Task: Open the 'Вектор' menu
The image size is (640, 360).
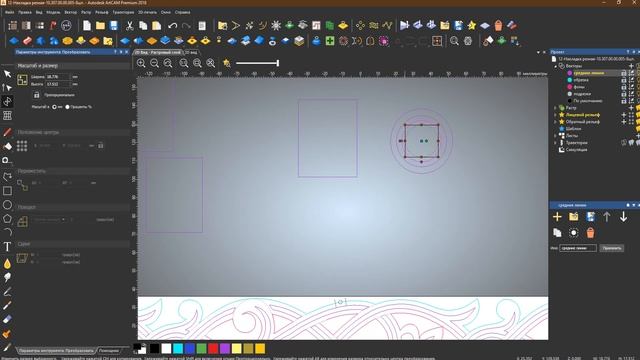Action: (71, 12)
